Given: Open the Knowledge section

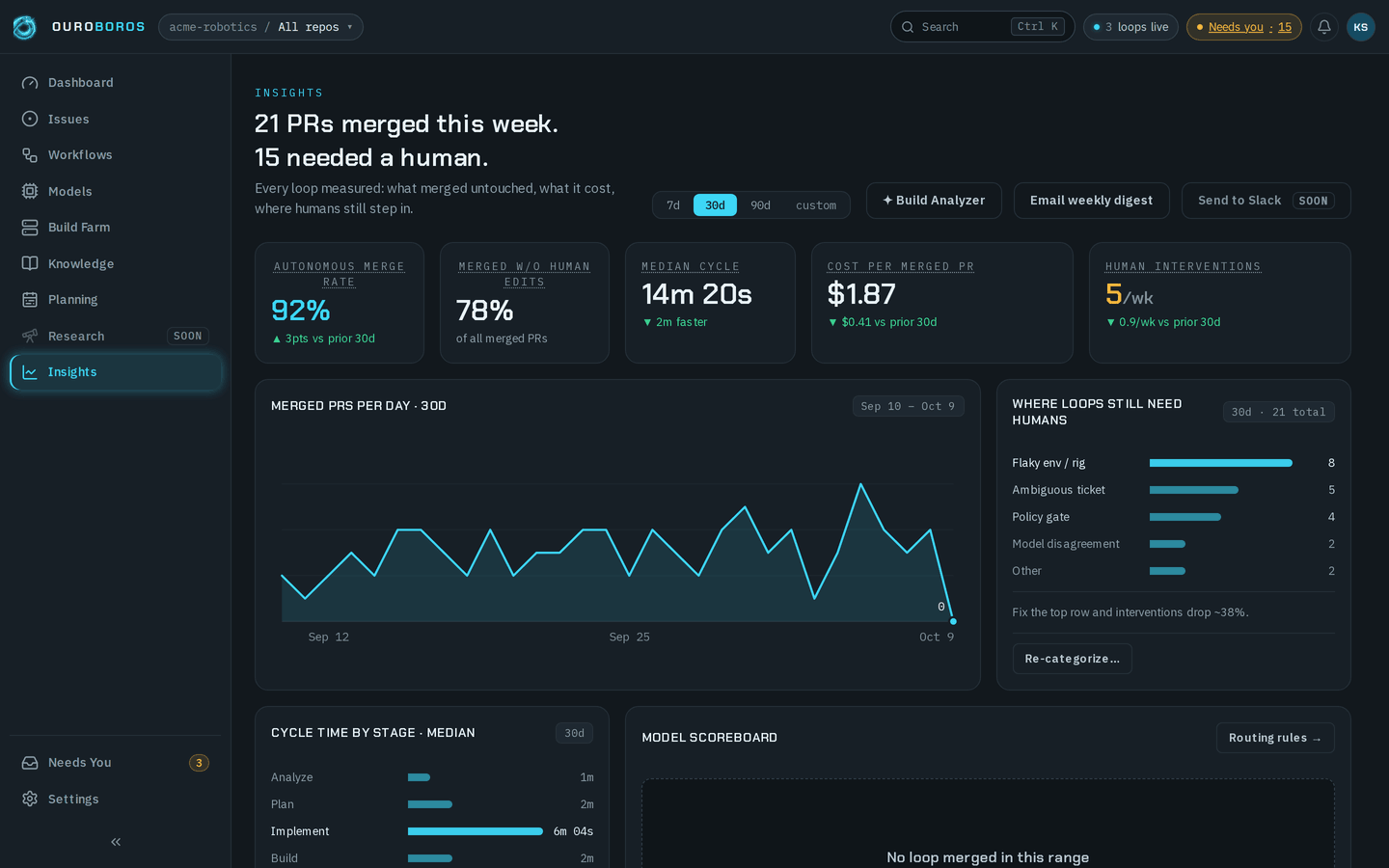Looking at the screenshot, I should pyautogui.click(x=116, y=263).
